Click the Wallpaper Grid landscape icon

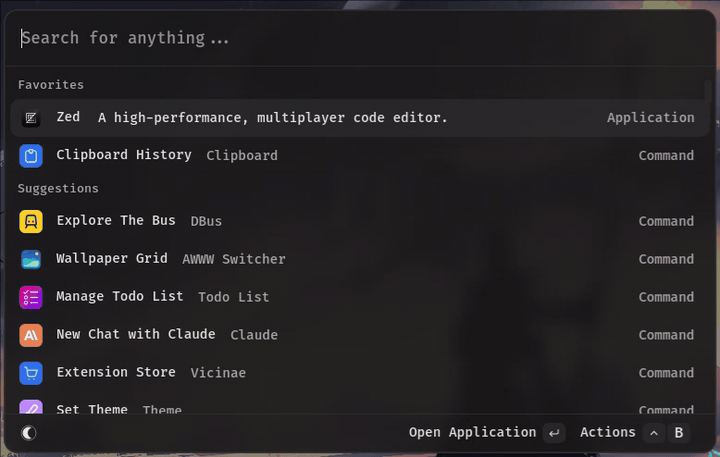[31, 259]
